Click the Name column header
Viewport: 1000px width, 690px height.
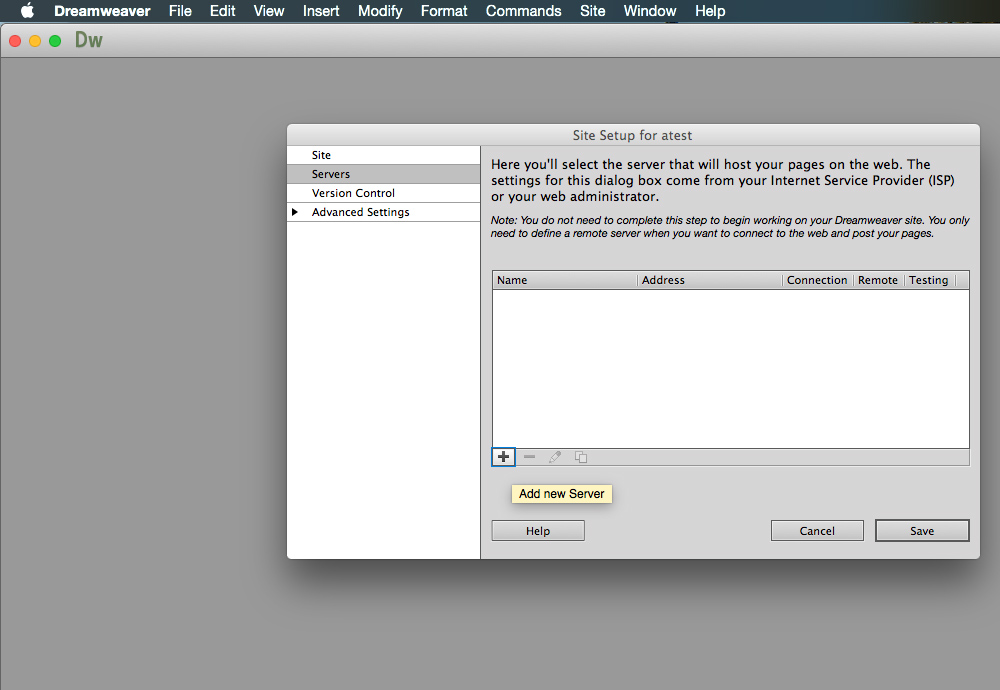click(512, 280)
